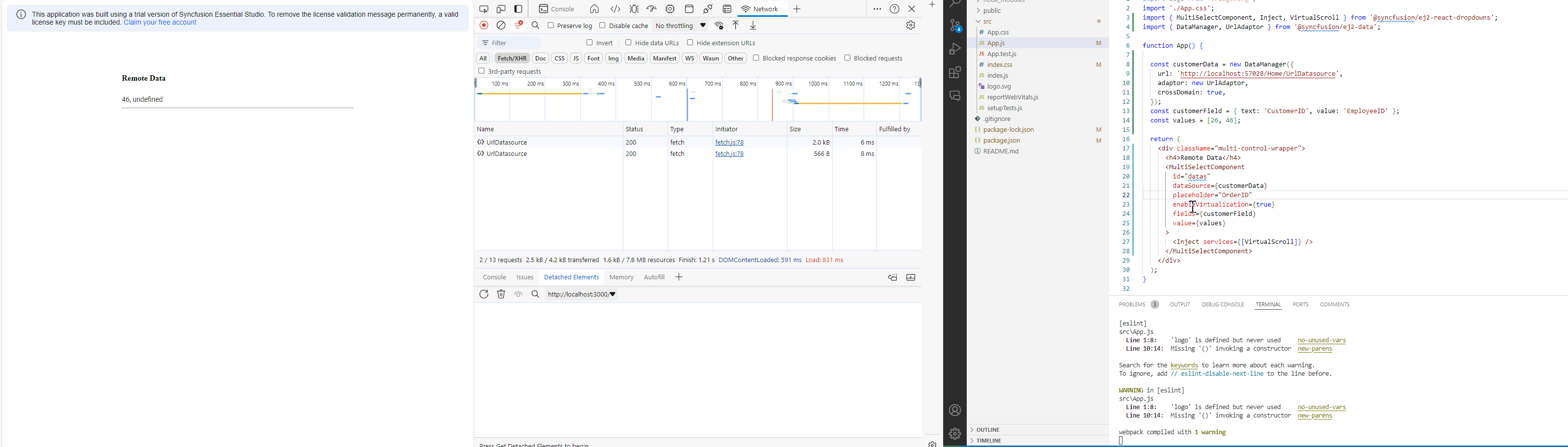Tick the Hide data URLs checkbox
This screenshot has width=1568, height=447.
coord(629,43)
